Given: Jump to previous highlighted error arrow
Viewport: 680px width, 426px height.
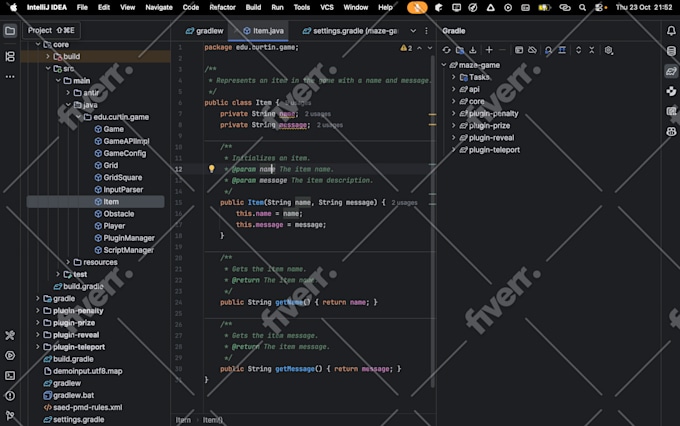Looking at the screenshot, I should coord(419,48).
